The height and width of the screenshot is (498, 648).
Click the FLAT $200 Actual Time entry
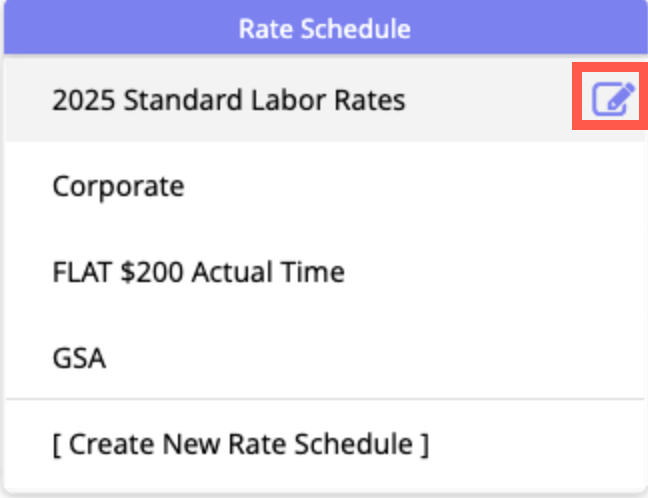[198, 271]
